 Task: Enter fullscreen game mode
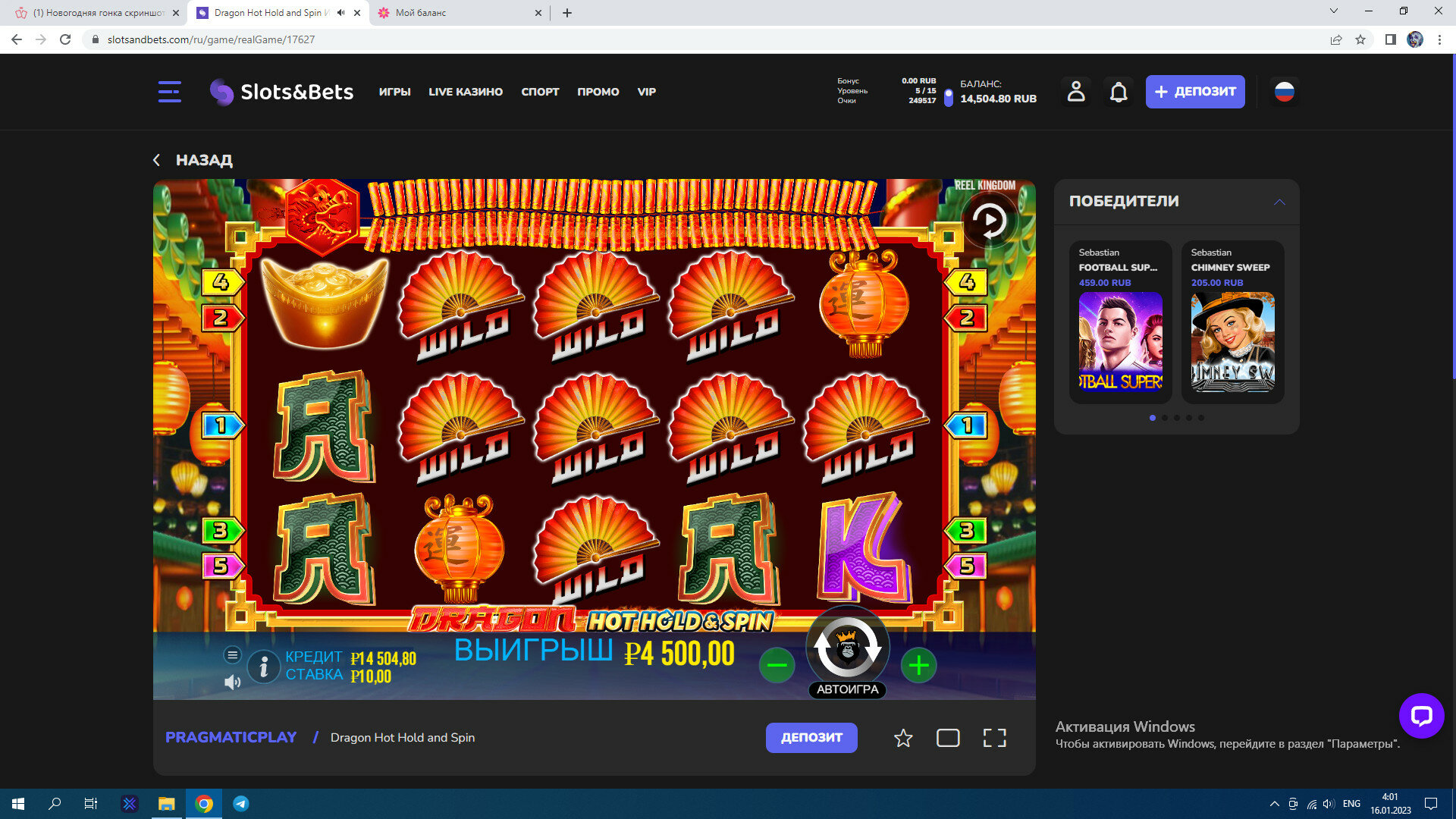tap(994, 738)
